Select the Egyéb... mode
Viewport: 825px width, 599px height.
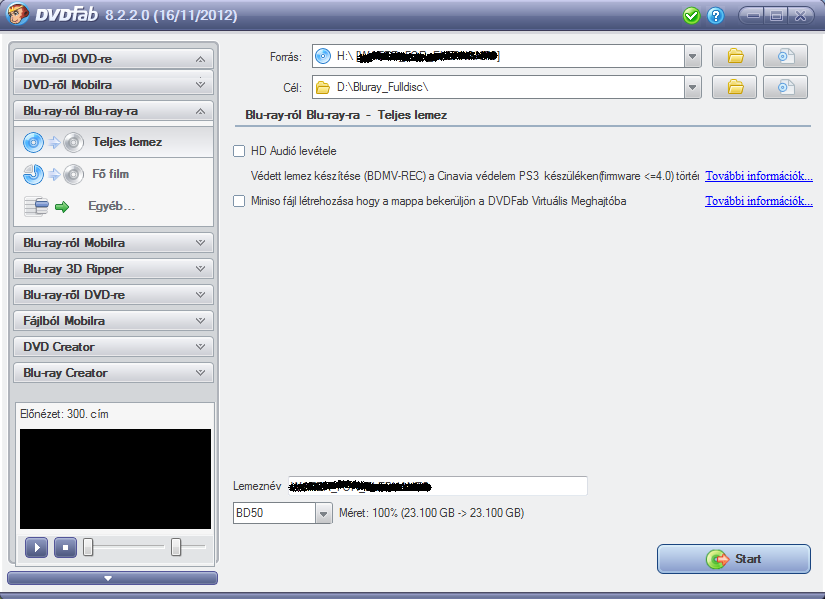click(114, 206)
